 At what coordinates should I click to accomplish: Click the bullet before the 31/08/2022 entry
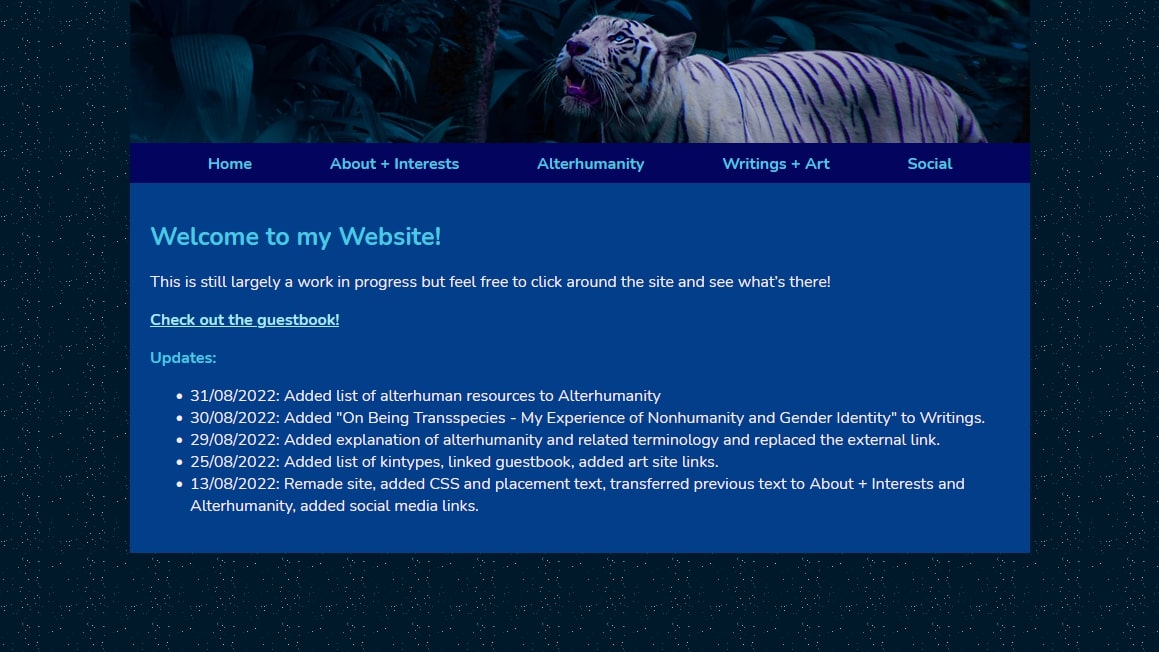click(179, 397)
